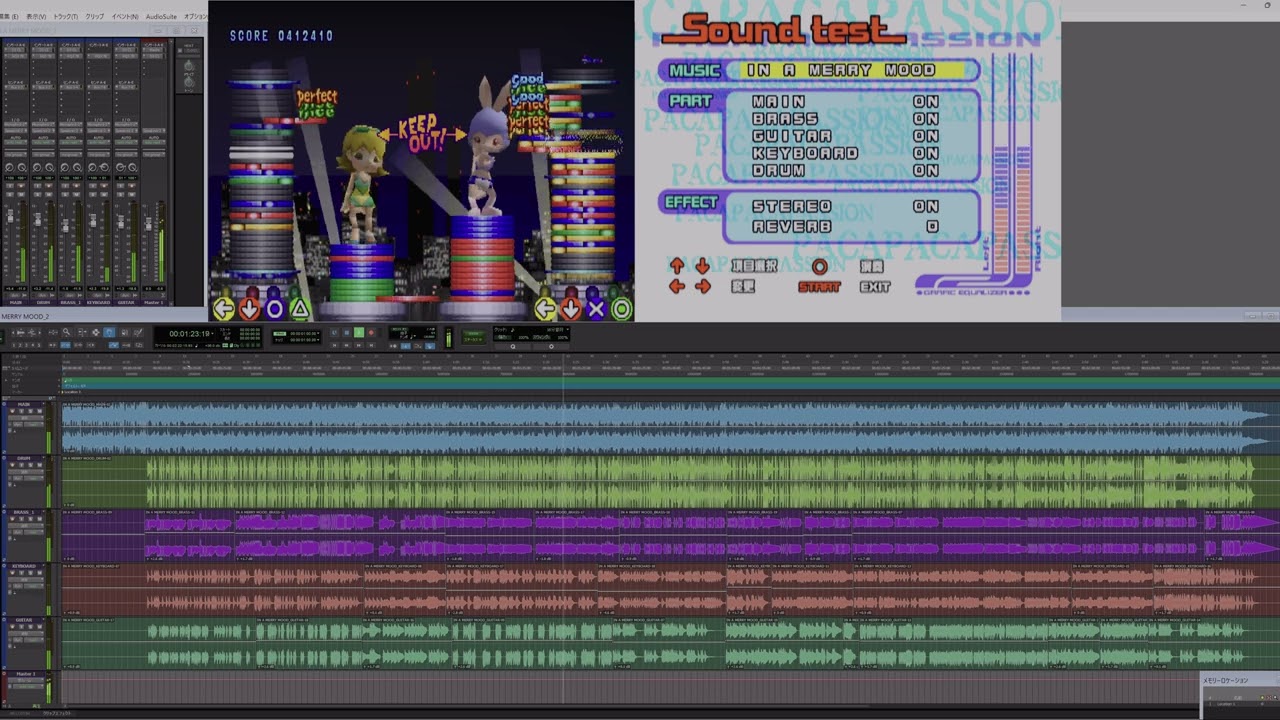1280x720 pixels.
Task: Record-enable the BRASS_1 track in edit window
Action: [12, 519]
